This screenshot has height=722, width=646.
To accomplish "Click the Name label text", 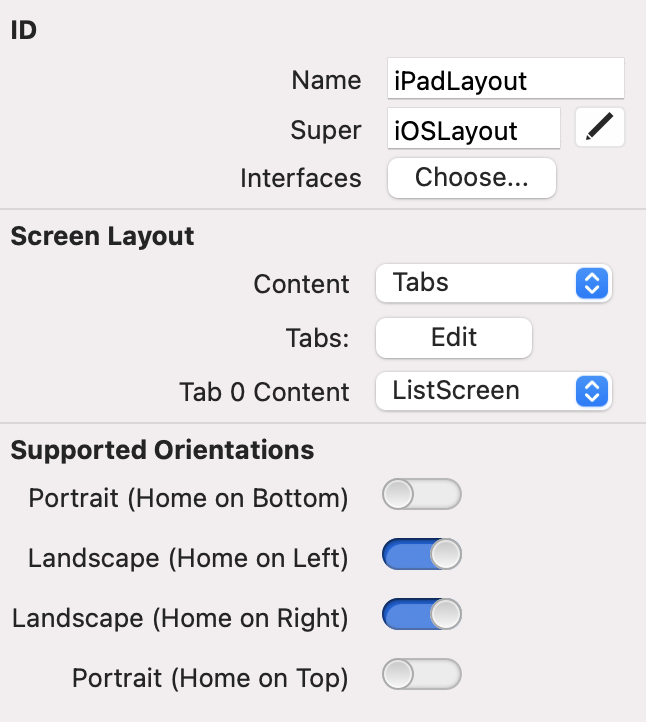I will coord(326,80).
